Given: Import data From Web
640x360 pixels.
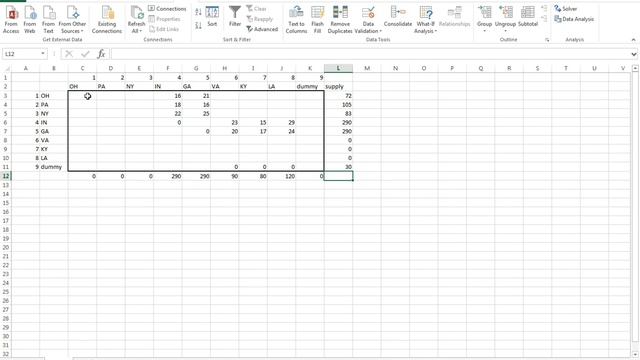Looking at the screenshot, I should [x=30, y=19].
